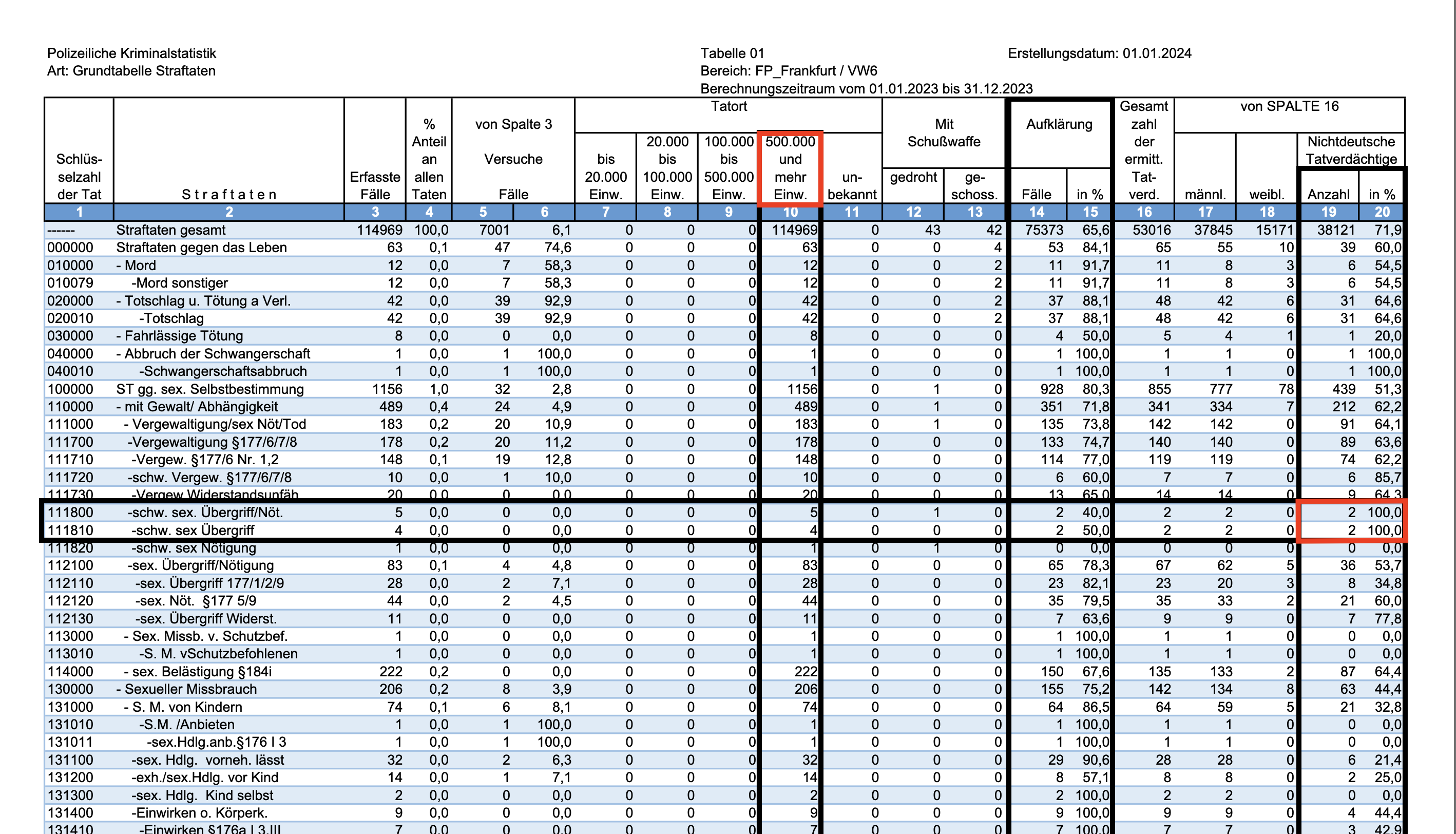Click '-Einwirken o. Körperk.' label
Image resolution: width=1456 pixels, height=834 pixels.
(x=200, y=813)
